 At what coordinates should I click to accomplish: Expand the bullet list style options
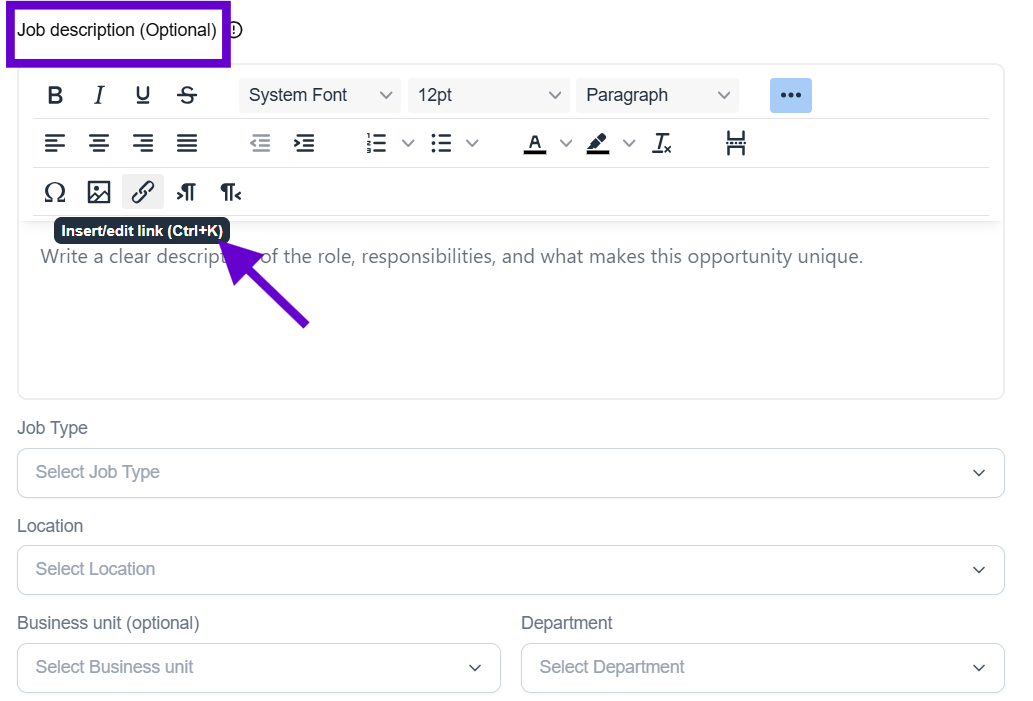click(473, 143)
